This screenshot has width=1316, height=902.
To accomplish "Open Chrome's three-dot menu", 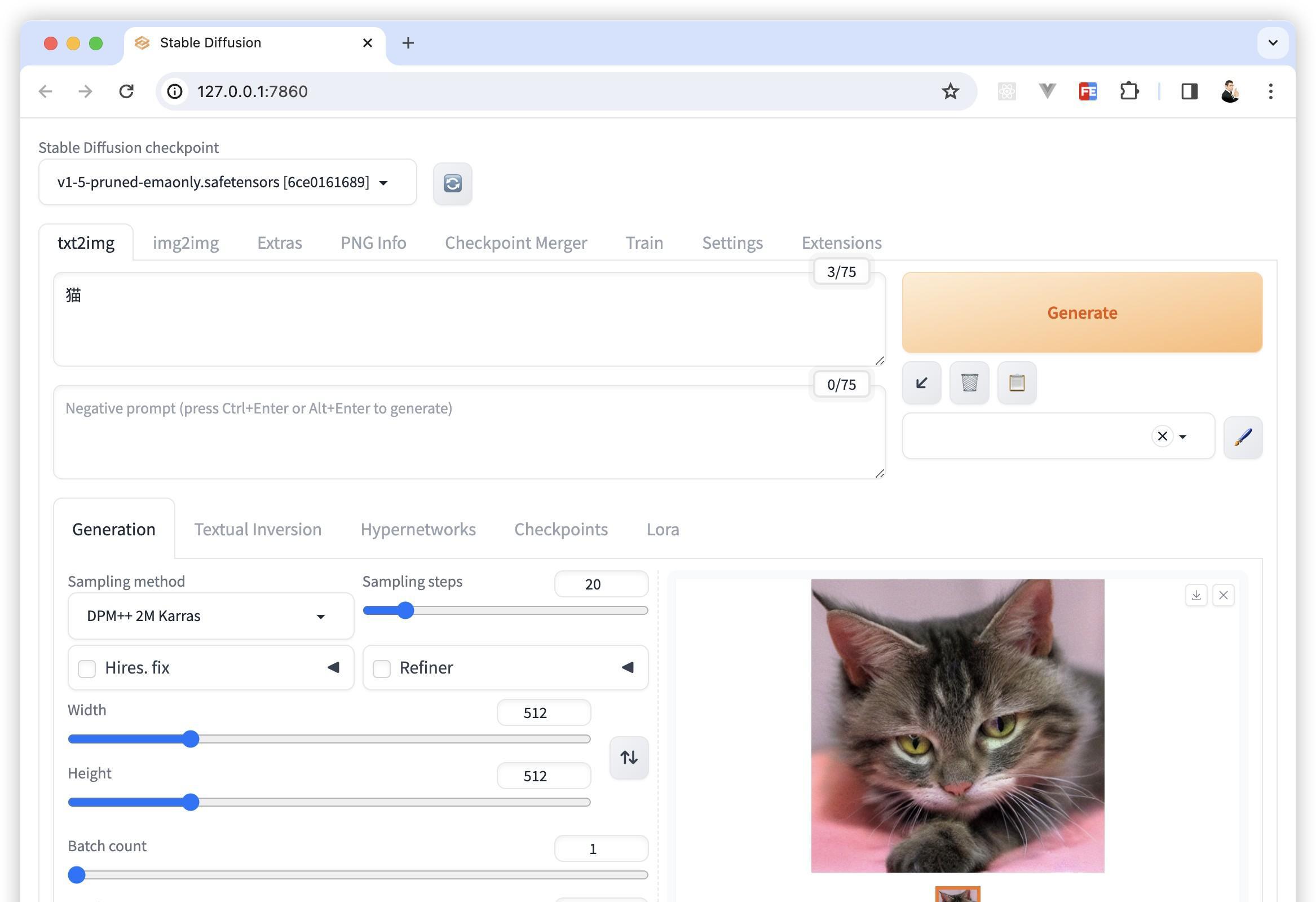I will [1271, 91].
